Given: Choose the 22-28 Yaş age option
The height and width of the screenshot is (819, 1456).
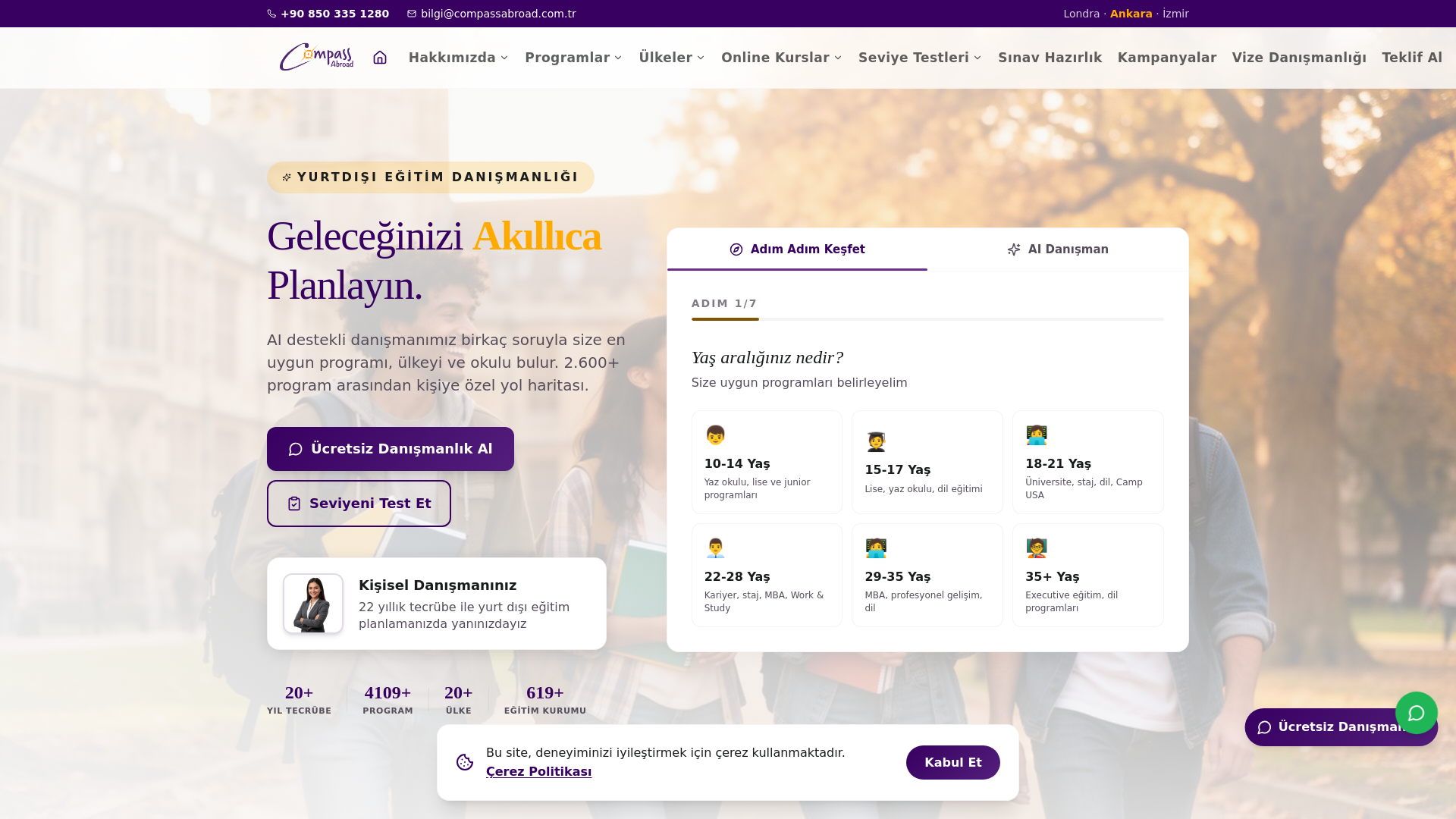Looking at the screenshot, I should pos(767,576).
